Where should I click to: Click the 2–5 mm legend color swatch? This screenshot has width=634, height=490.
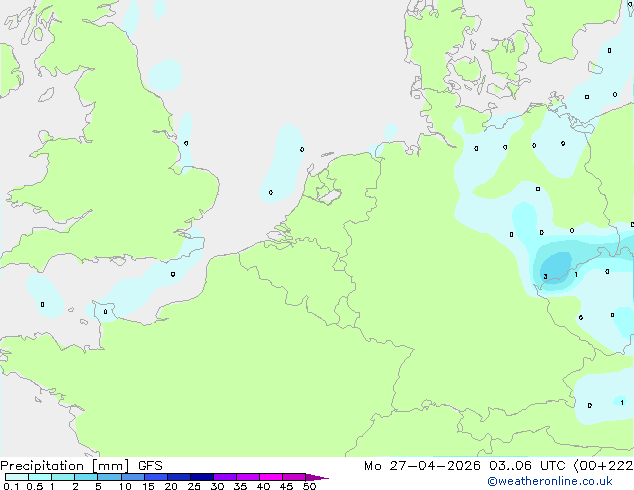pyautogui.click(x=86, y=477)
